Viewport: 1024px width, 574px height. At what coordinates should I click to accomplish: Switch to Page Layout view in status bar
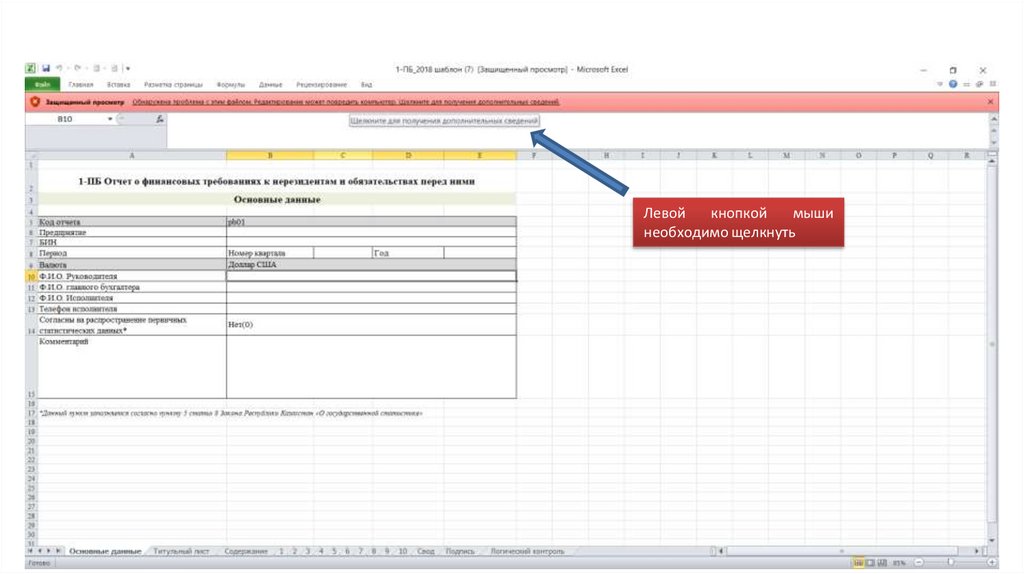pyautogui.click(x=870, y=565)
